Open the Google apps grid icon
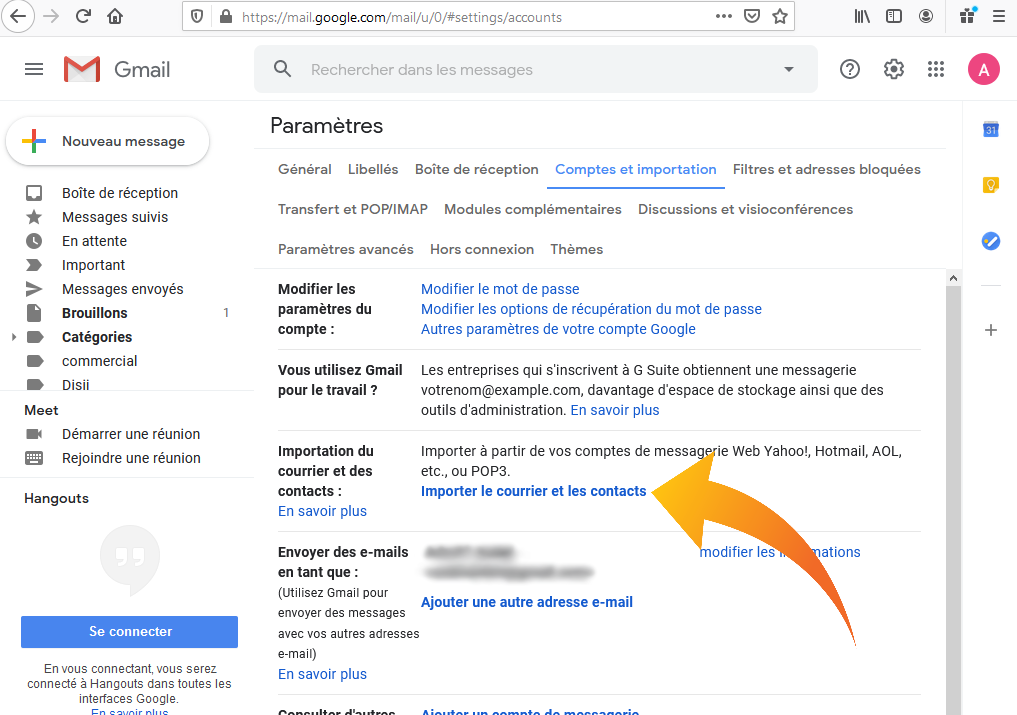This screenshot has width=1017, height=715. tap(936, 69)
